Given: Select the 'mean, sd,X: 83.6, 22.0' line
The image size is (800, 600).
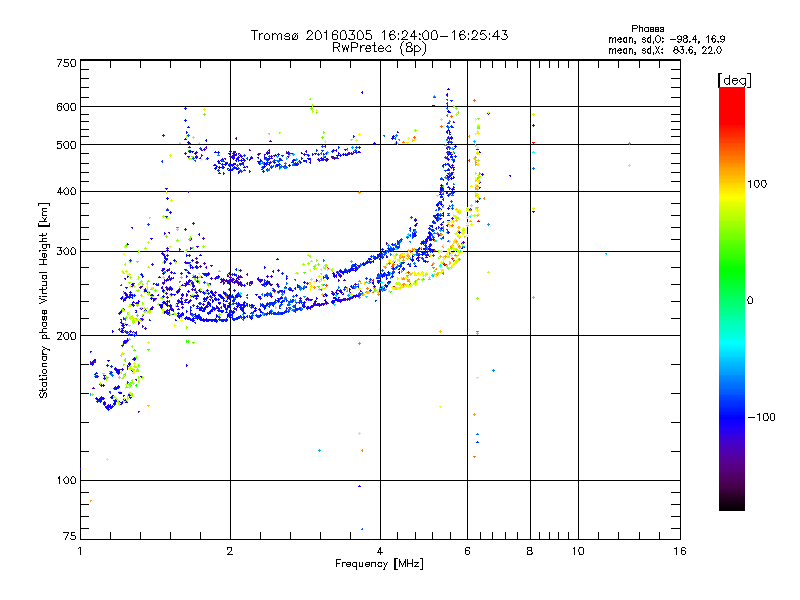Looking at the screenshot, I should 665,50.
